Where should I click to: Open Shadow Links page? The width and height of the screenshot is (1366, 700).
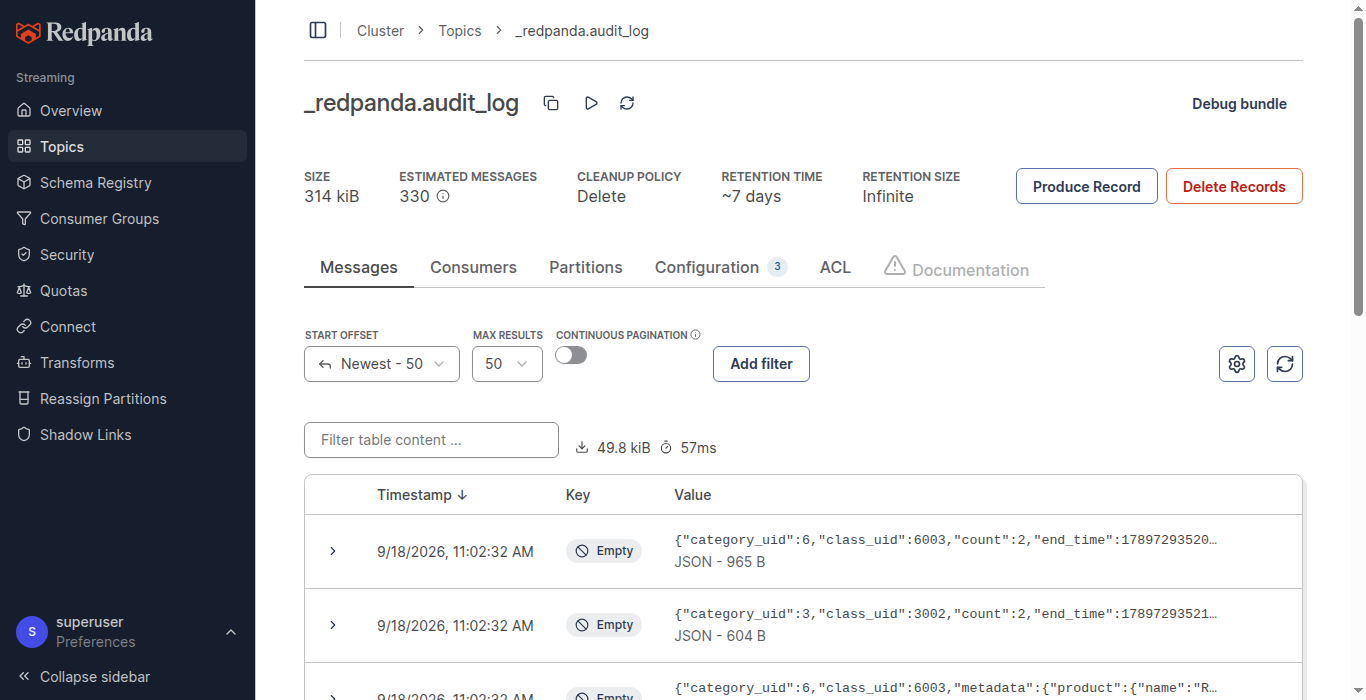pyautogui.click(x=127, y=435)
